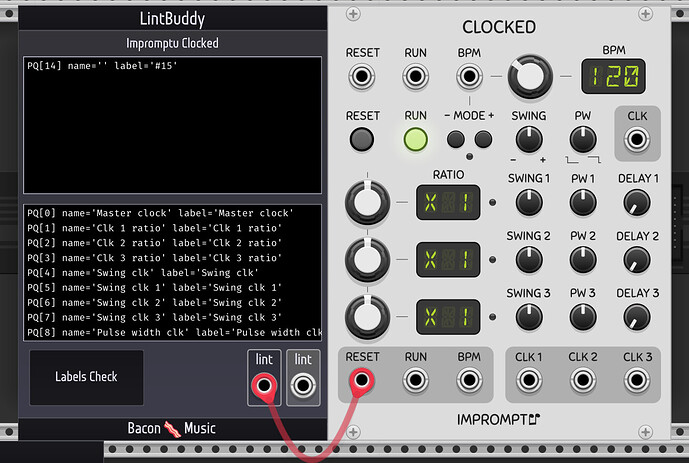
Task: Click the Impromptu Clocked heading text
Action: [172, 43]
